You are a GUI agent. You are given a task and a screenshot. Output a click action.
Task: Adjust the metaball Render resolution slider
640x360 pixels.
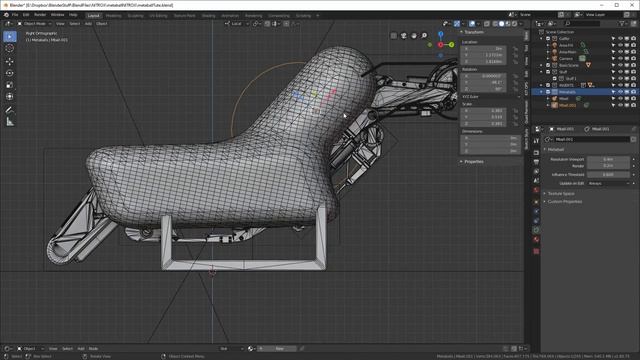pyautogui.click(x=609, y=166)
